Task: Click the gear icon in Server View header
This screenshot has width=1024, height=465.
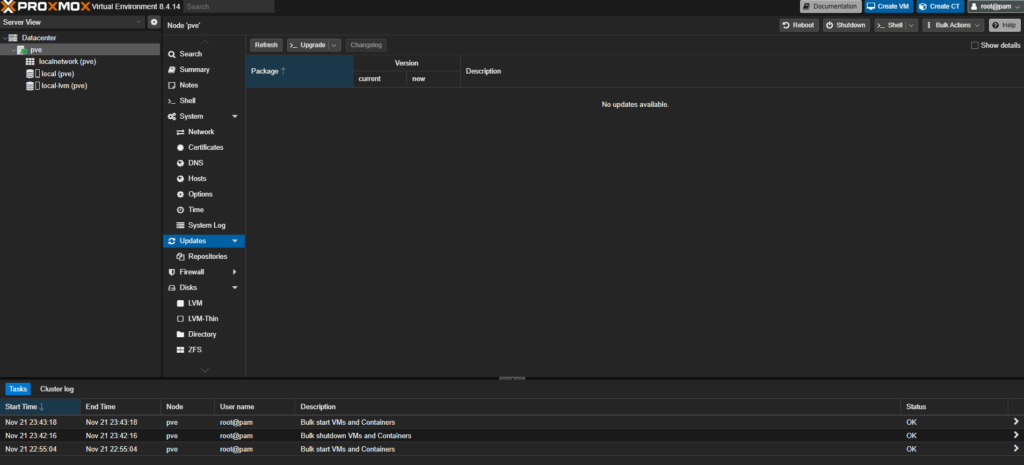Action: click(x=153, y=22)
